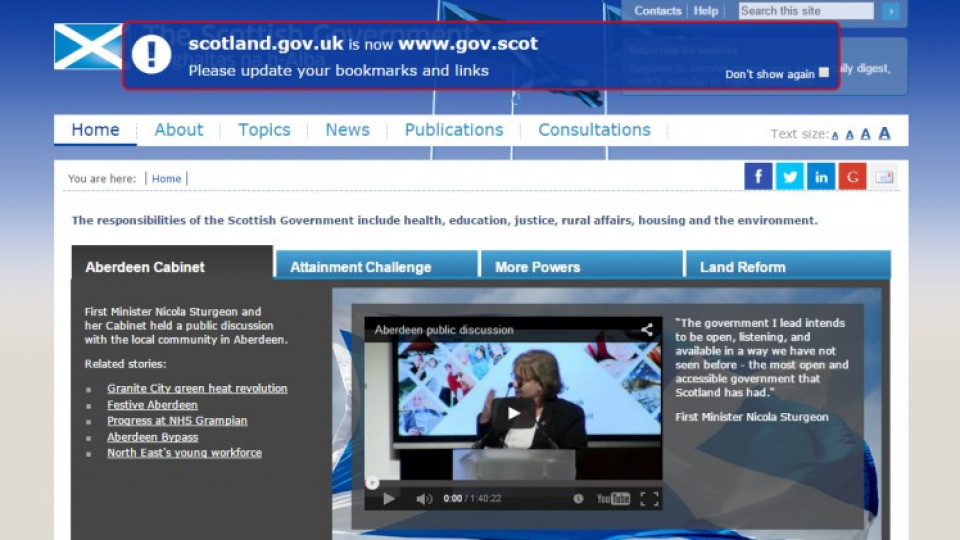Open the News navigation menu

(347, 130)
